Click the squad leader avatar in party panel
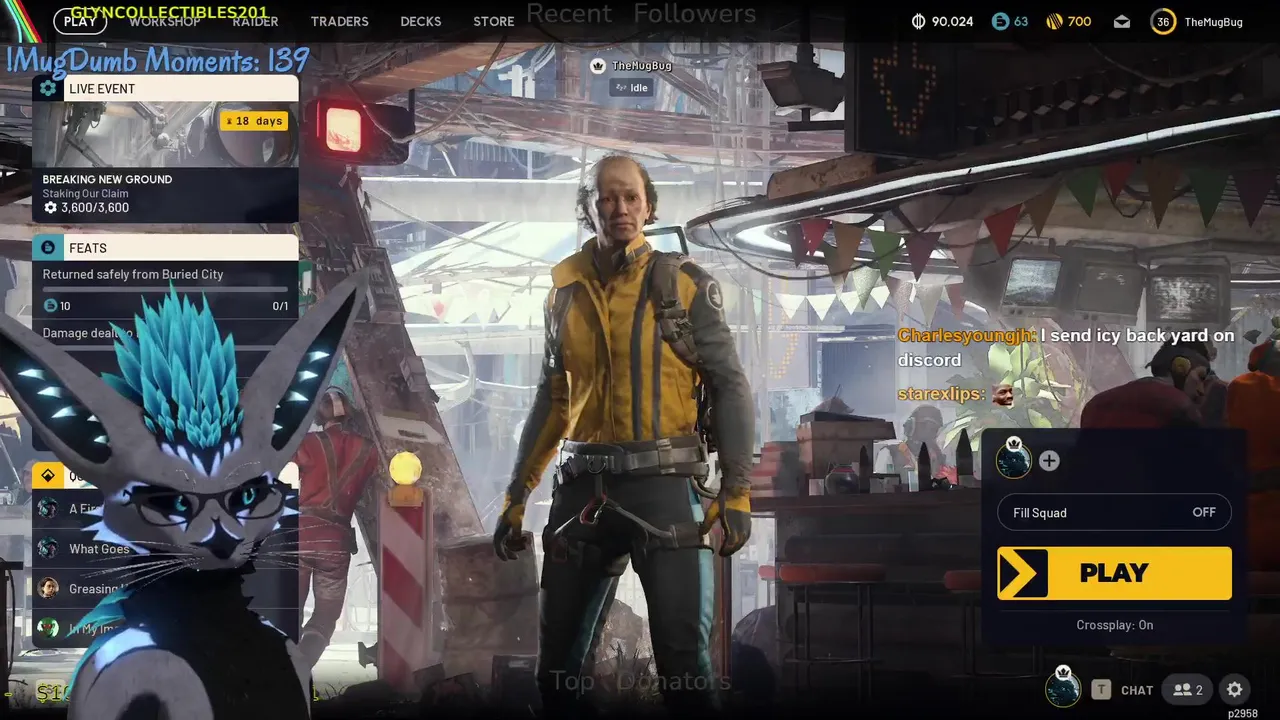The width and height of the screenshot is (1280, 720). 1014,460
